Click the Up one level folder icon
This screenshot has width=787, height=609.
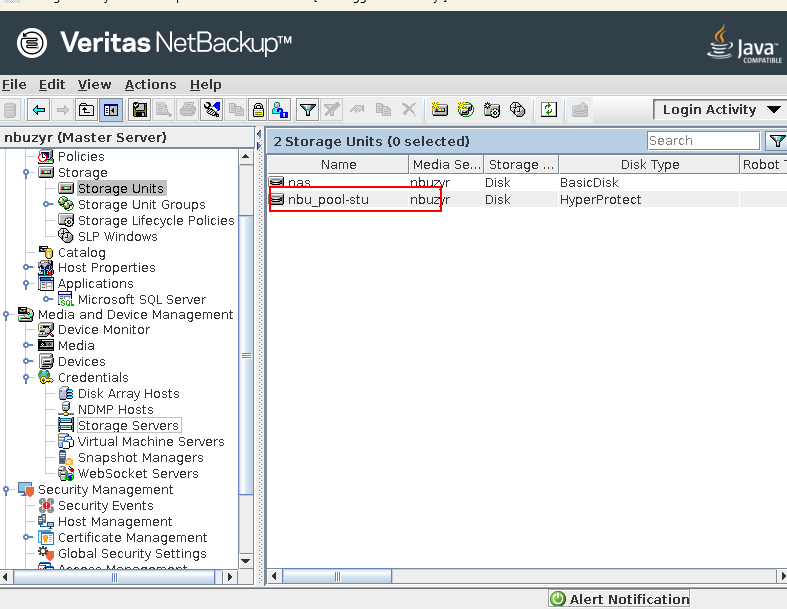pyautogui.click(x=86, y=109)
